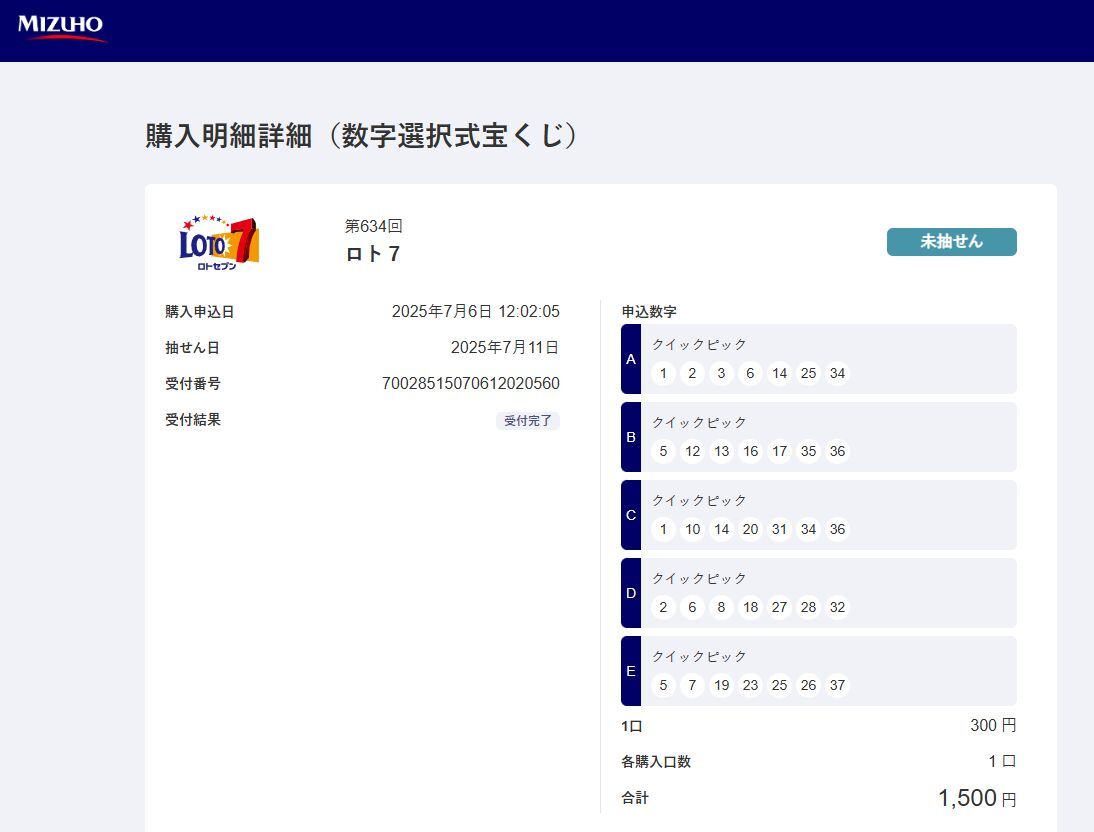Click the 申込数字 heading

[649, 311]
